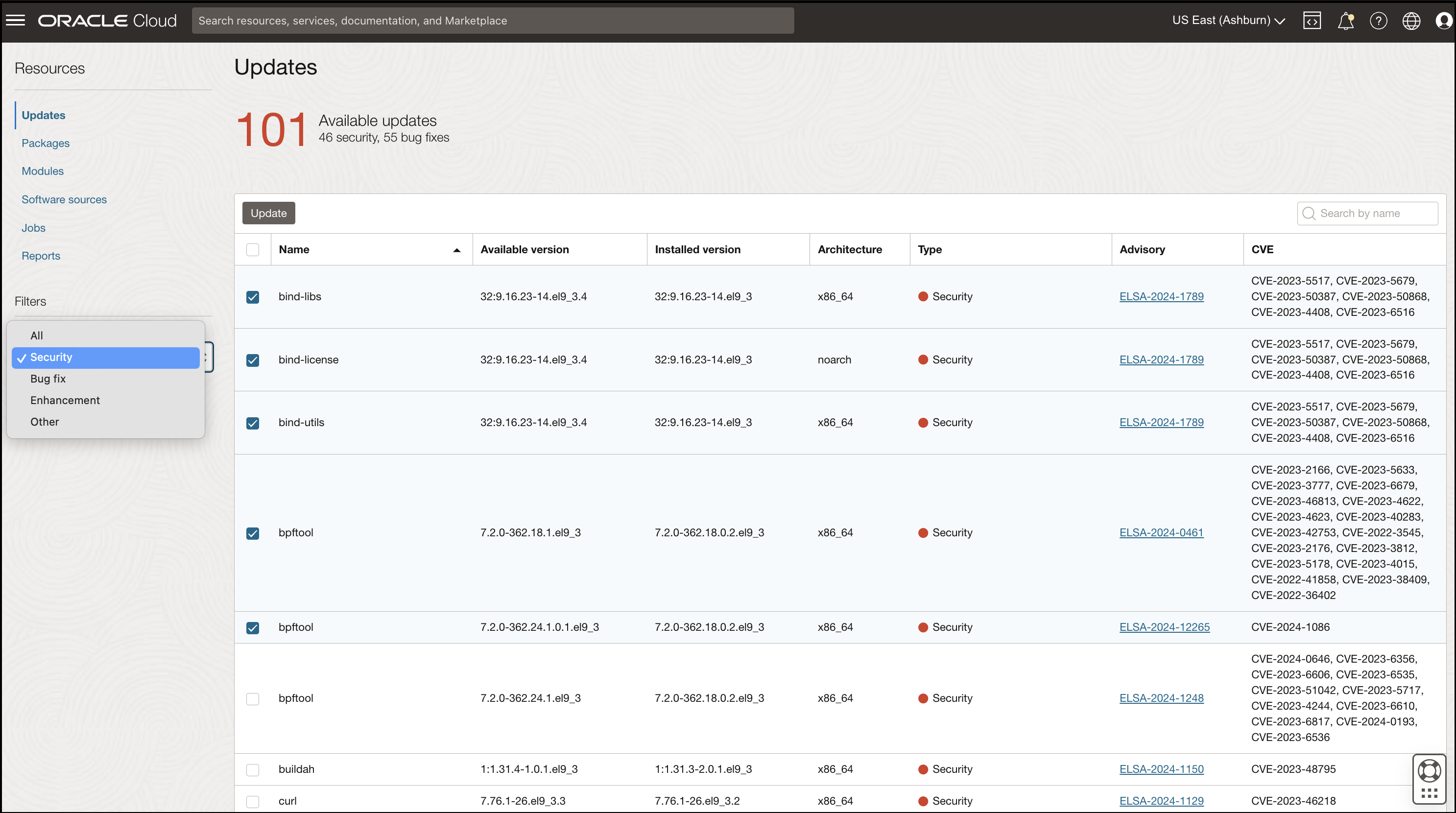Image resolution: width=1456 pixels, height=813 pixels.
Task: Sort the table by Name column arrow
Action: (457, 249)
